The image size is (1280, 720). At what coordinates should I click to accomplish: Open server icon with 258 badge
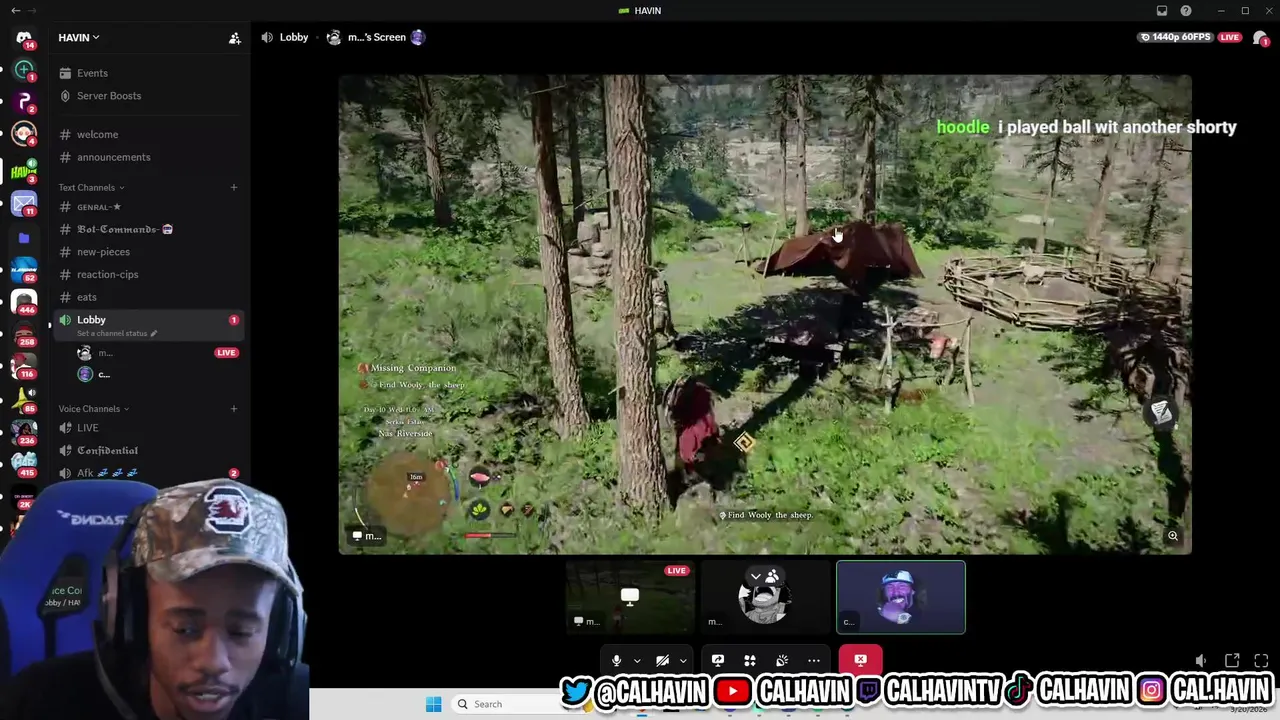coord(24,333)
